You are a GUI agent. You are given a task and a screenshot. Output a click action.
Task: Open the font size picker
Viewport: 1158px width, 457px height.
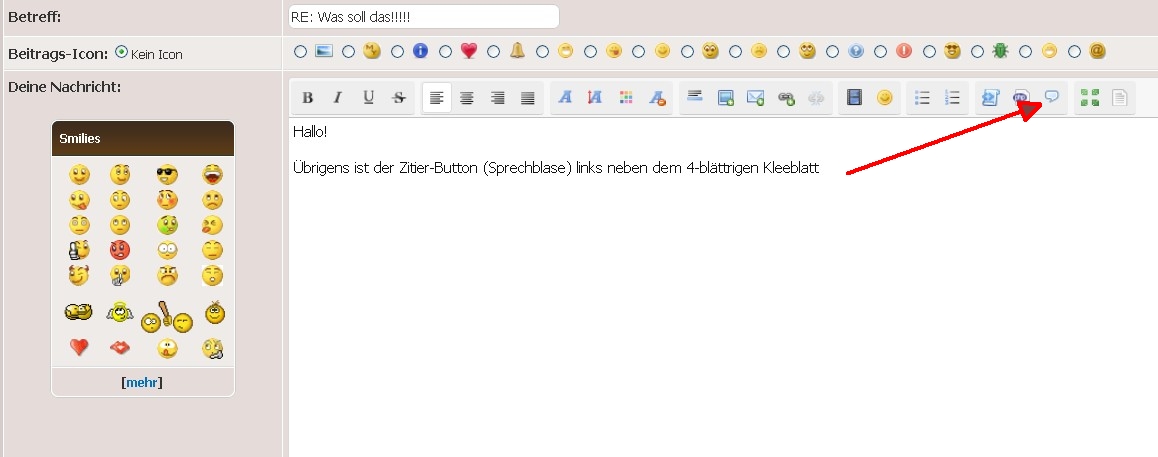point(596,98)
